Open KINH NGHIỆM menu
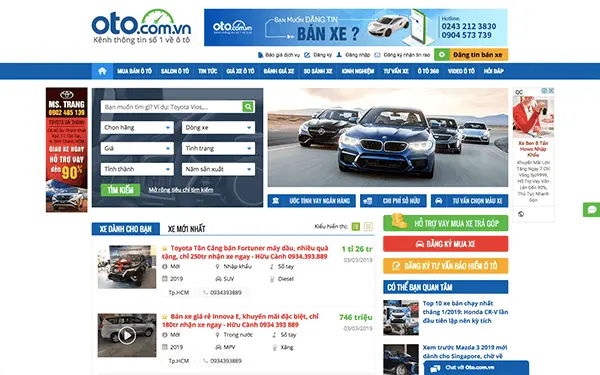This screenshot has height=375, width=600. [358, 71]
